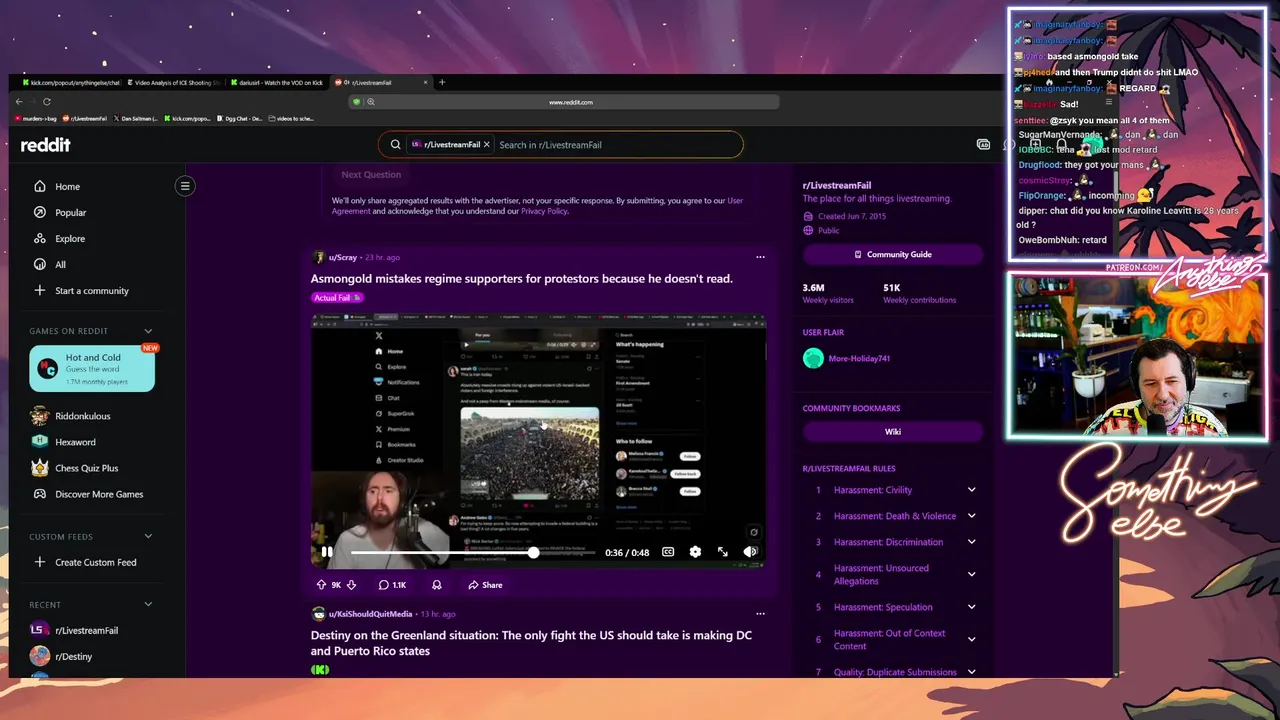1280x720 pixels.
Task: Open more options for u/Scray's post
Action: (760, 257)
